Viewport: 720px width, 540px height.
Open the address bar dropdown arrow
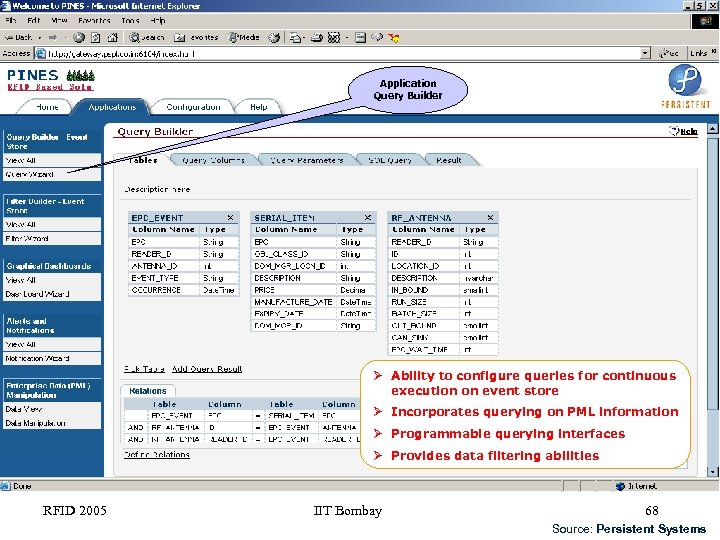pyautogui.click(x=646, y=54)
